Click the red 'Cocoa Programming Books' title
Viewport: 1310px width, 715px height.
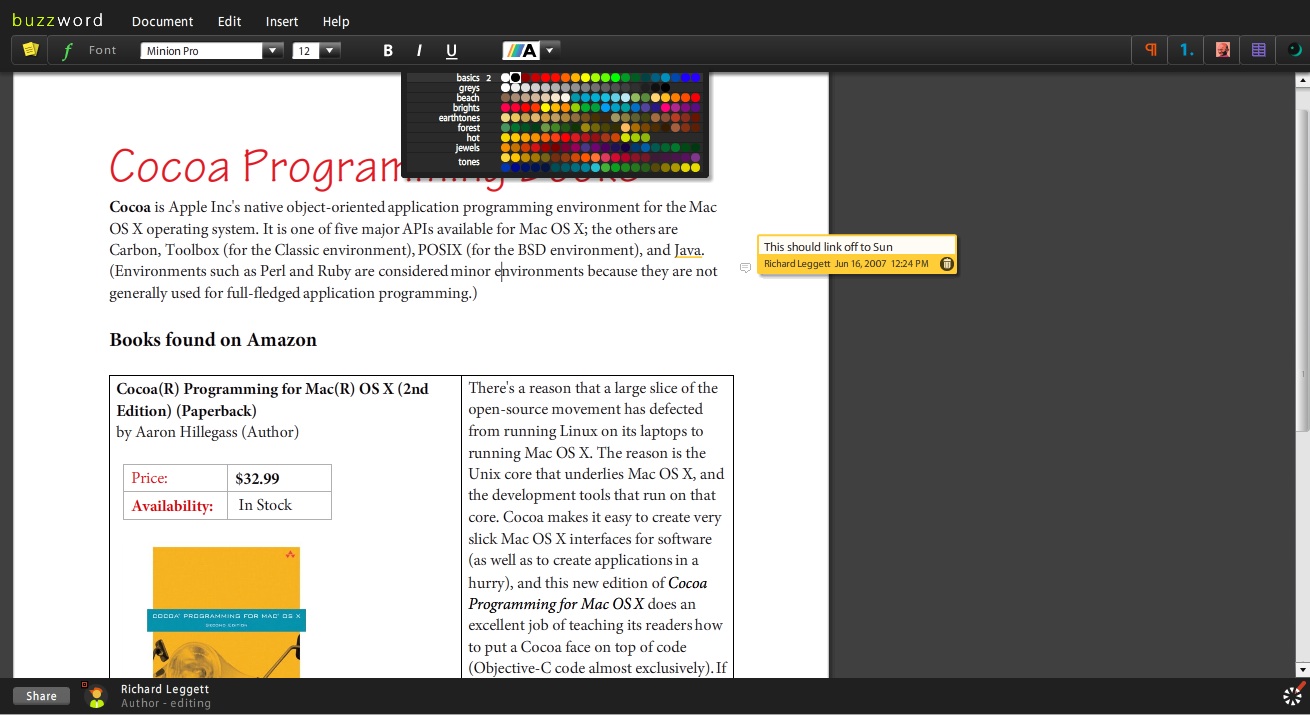click(x=373, y=166)
